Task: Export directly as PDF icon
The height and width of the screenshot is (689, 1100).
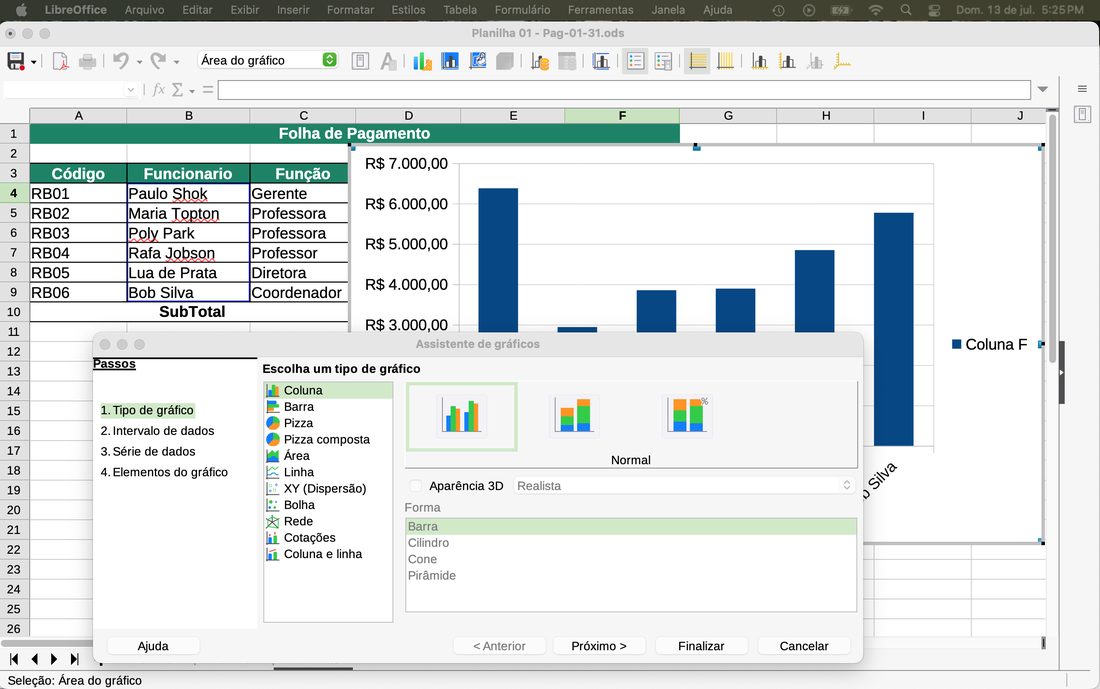Action: (60, 61)
